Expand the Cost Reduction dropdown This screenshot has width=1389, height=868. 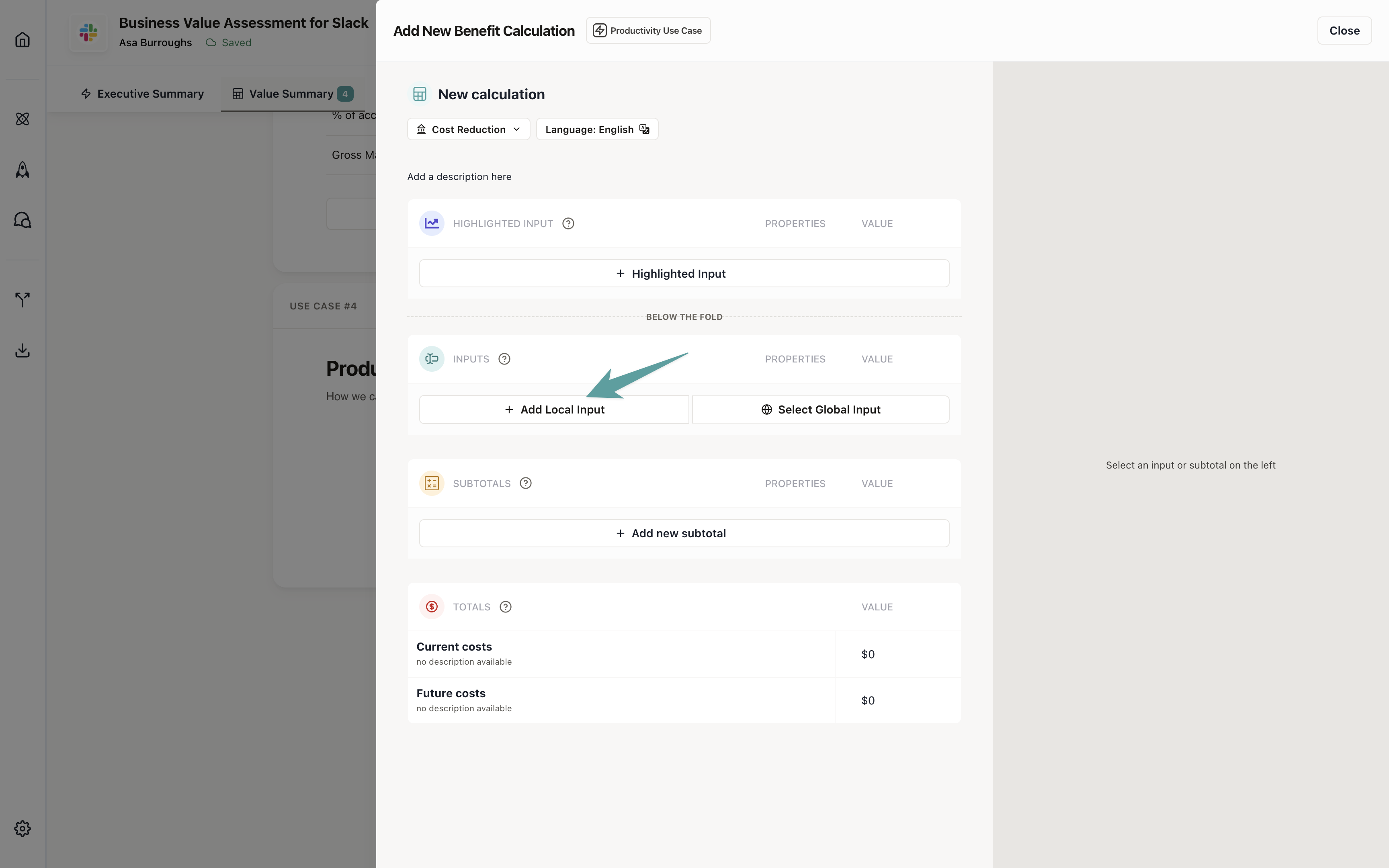click(x=468, y=129)
